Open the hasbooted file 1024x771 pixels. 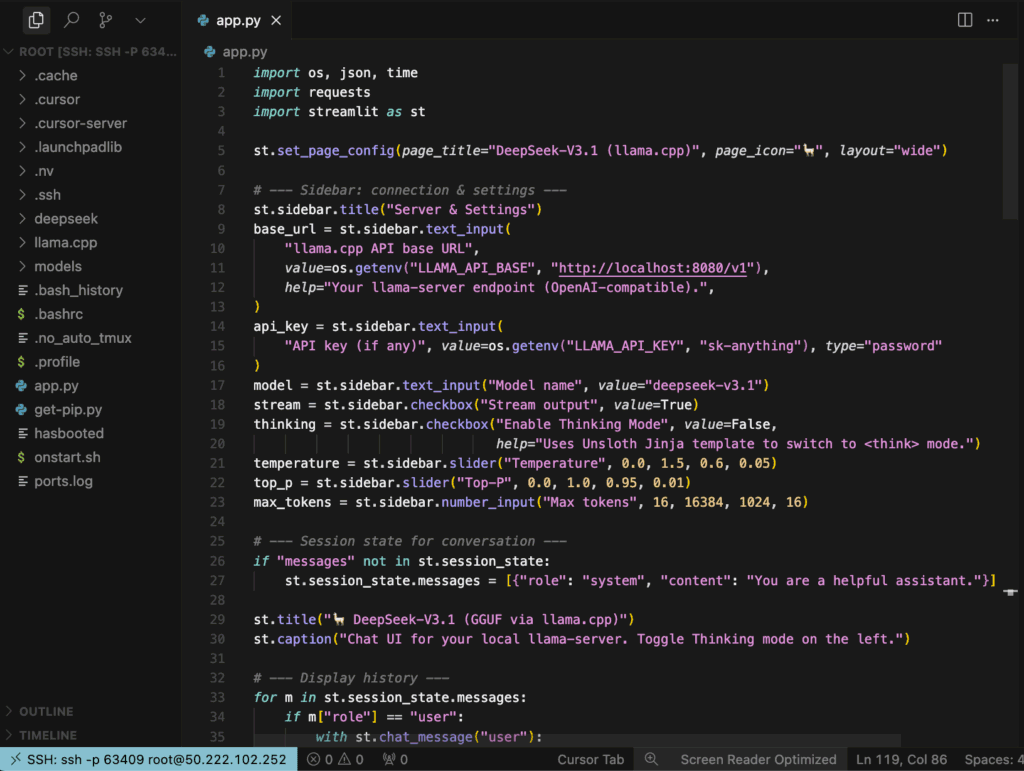click(x=91, y=433)
